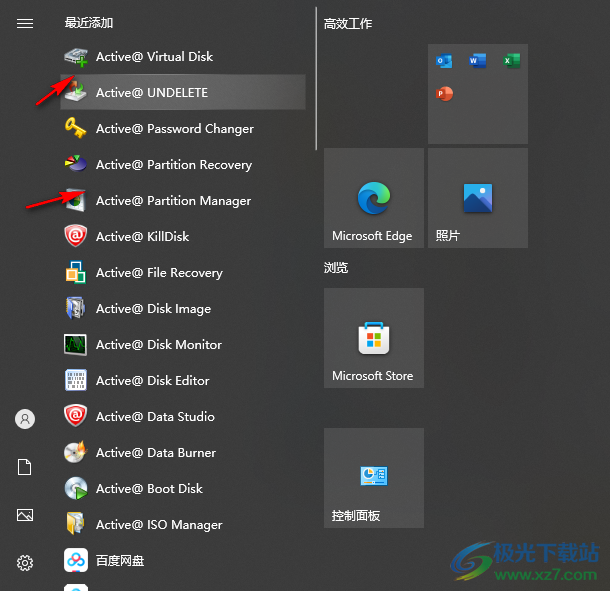Open Word from the Office tile folder
This screenshot has width=610, height=591.
[x=477, y=61]
